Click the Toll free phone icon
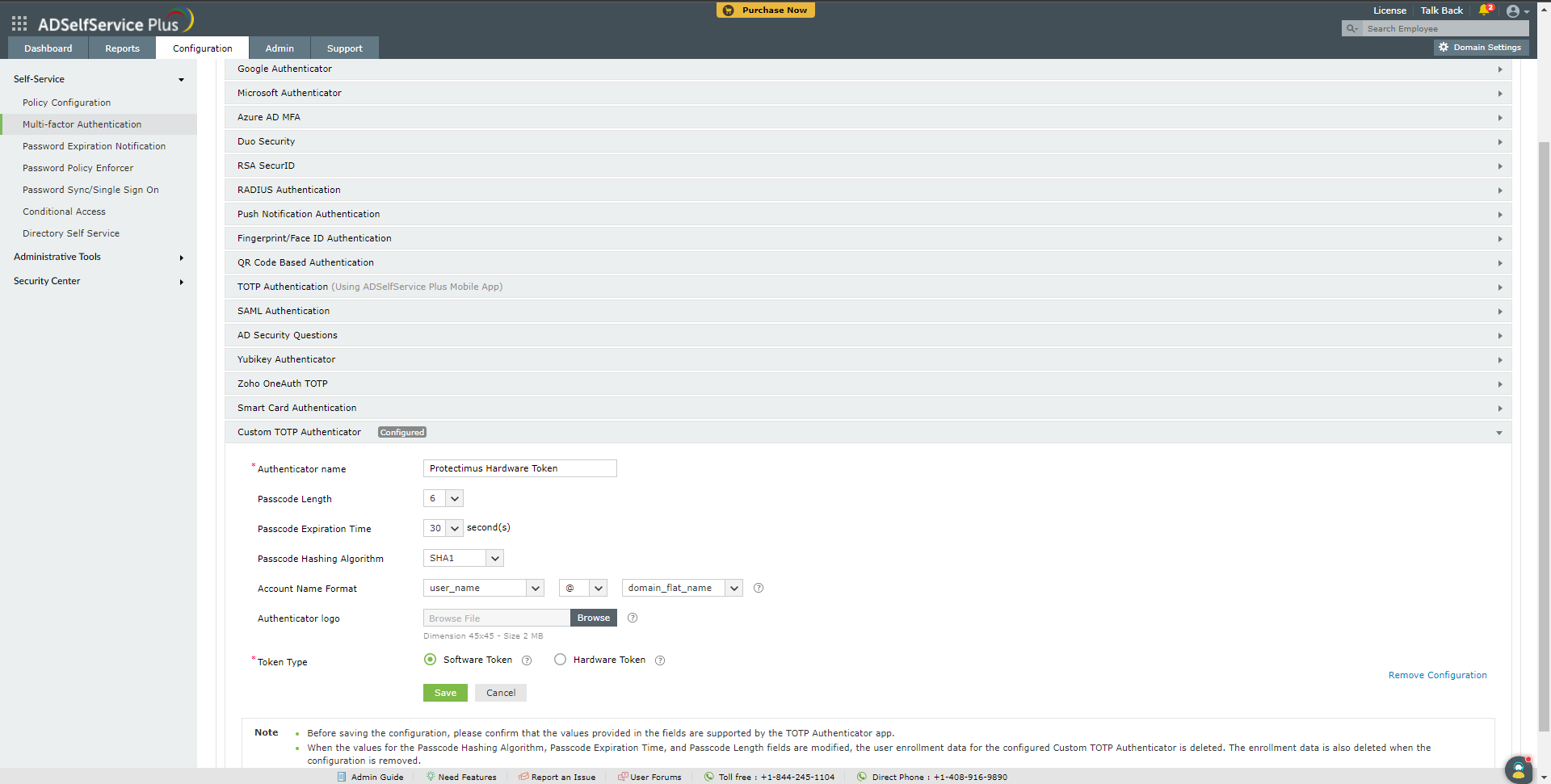The image size is (1551, 784). pyautogui.click(x=709, y=777)
